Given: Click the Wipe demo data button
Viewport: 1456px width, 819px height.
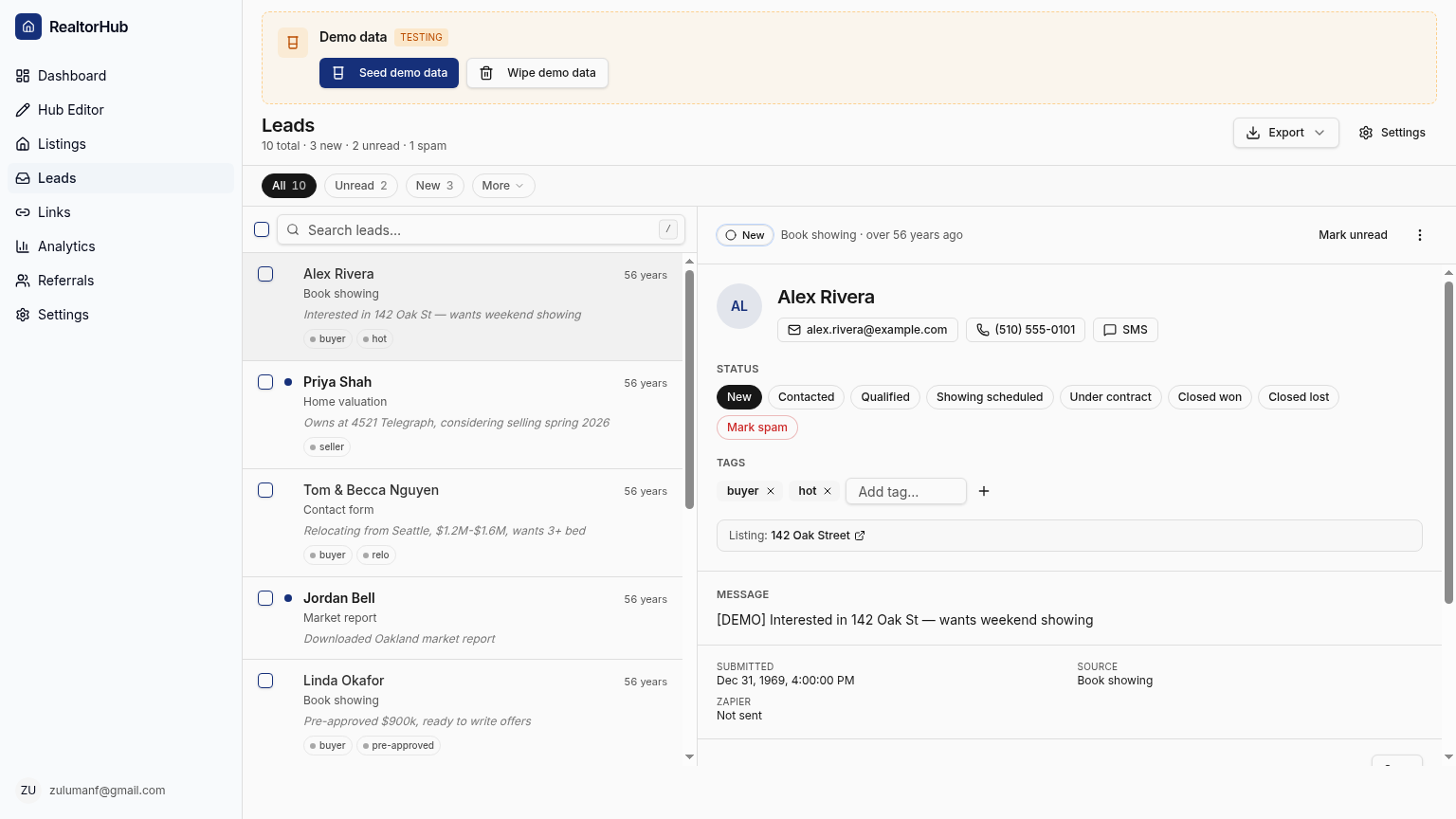Looking at the screenshot, I should pyautogui.click(x=537, y=73).
